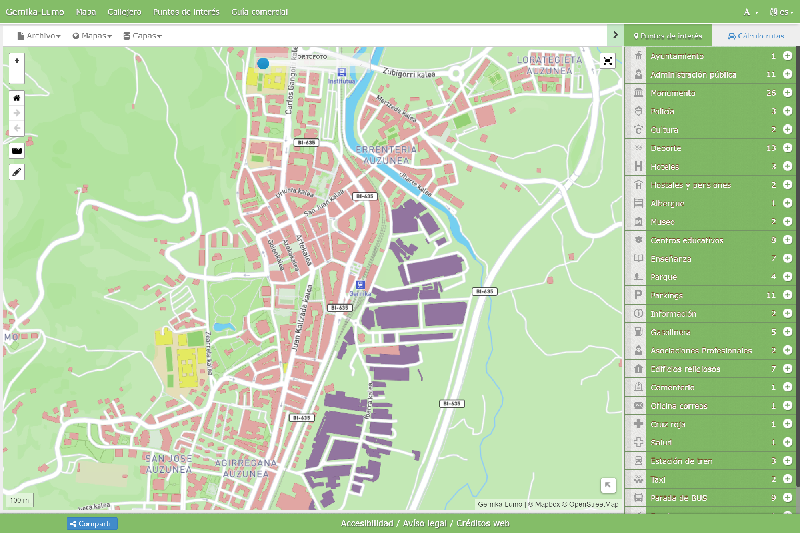The width and height of the screenshot is (800, 533).
Task: Toggle Deporte points with plus button
Action: tap(787, 148)
